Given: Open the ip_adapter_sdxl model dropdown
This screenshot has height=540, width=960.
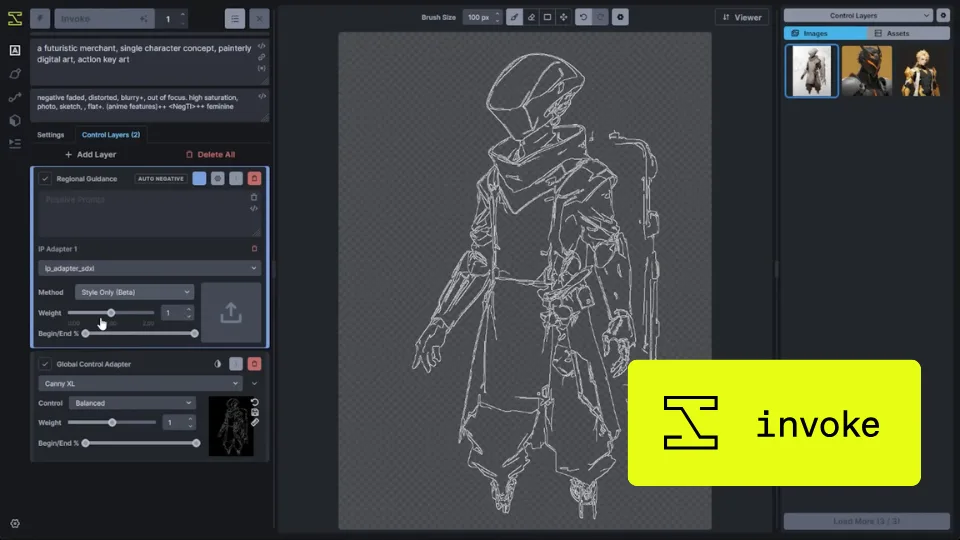Looking at the screenshot, I should click(149, 268).
